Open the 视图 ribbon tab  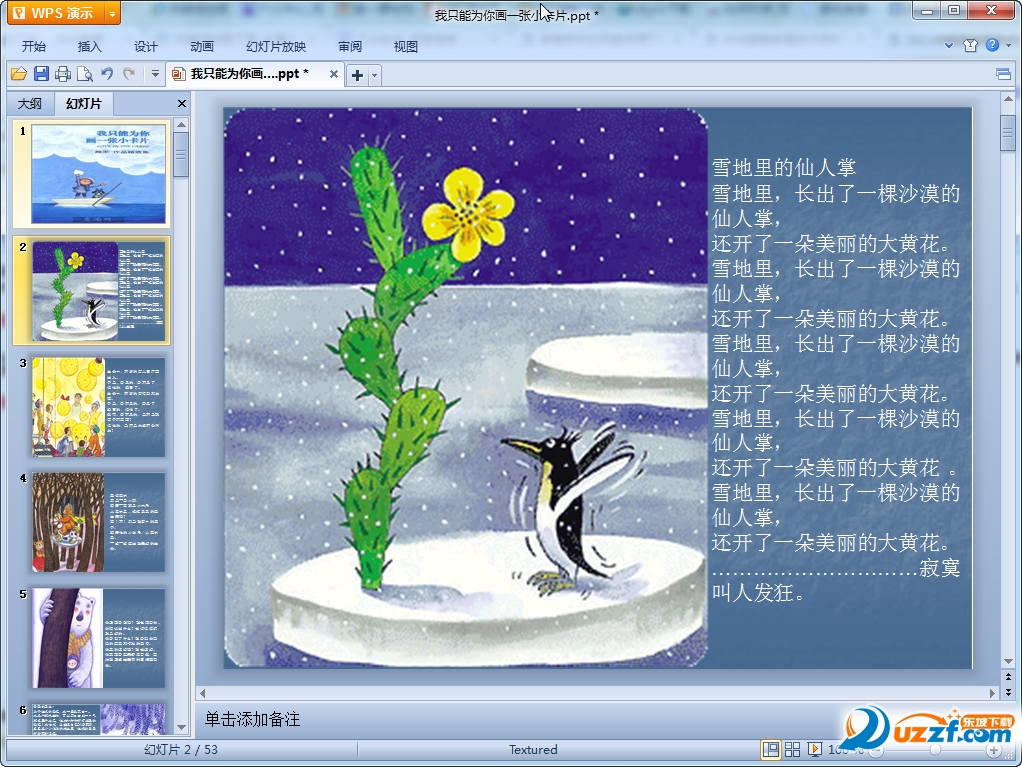pyautogui.click(x=406, y=46)
